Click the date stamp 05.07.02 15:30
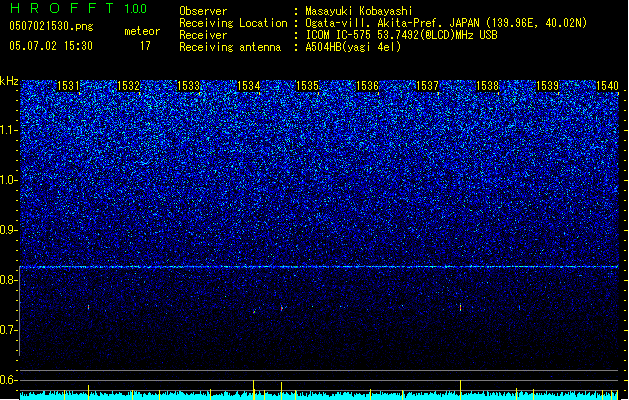 coord(51,46)
